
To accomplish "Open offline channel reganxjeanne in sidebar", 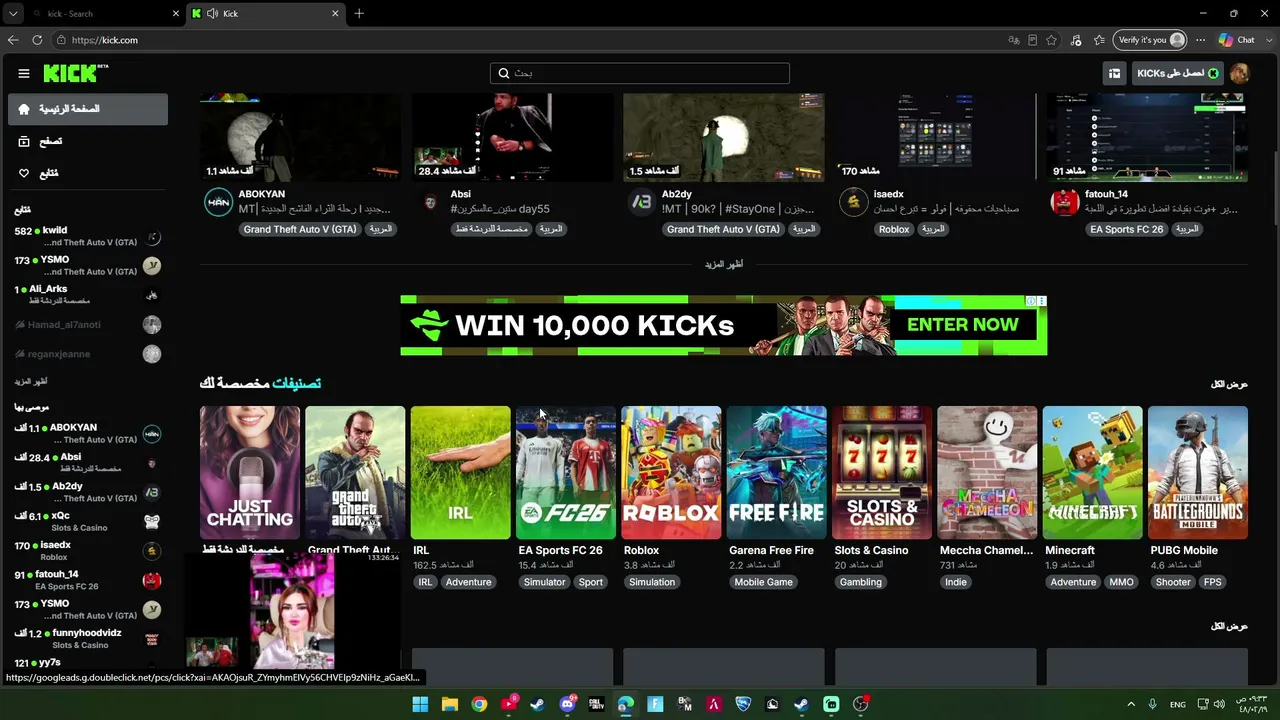I will click(x=88, y=354).
